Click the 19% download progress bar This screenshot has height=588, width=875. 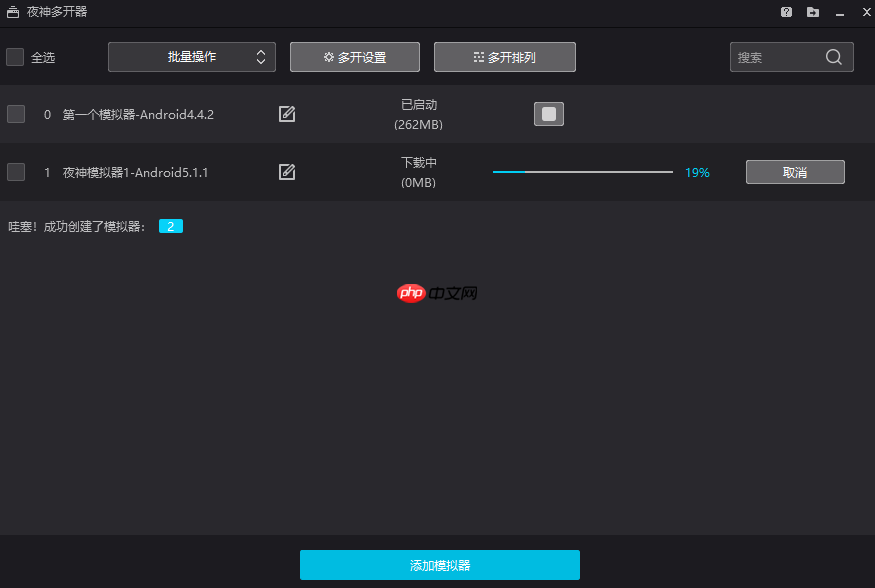[x=582, y=172]
